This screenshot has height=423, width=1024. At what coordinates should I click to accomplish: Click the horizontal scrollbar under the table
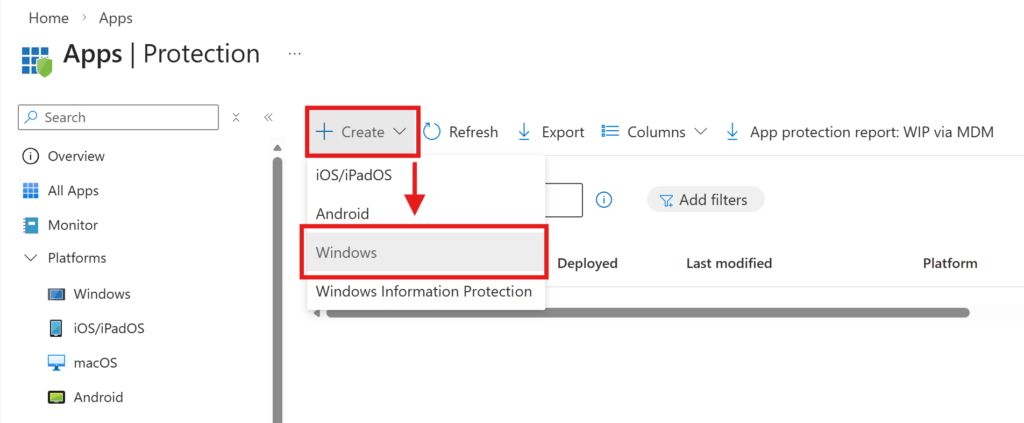640,313
